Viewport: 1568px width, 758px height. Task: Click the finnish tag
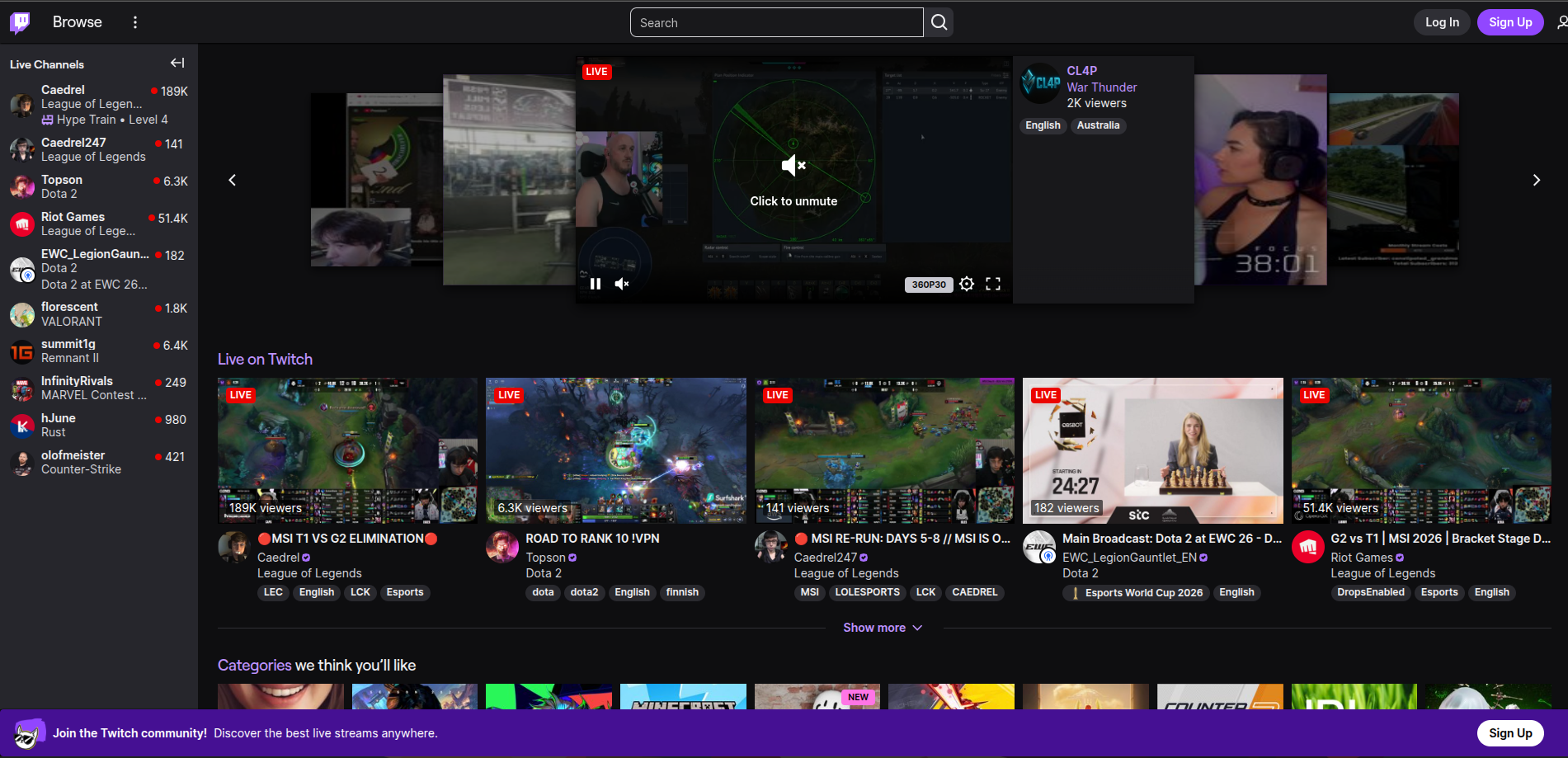(682, 592)
